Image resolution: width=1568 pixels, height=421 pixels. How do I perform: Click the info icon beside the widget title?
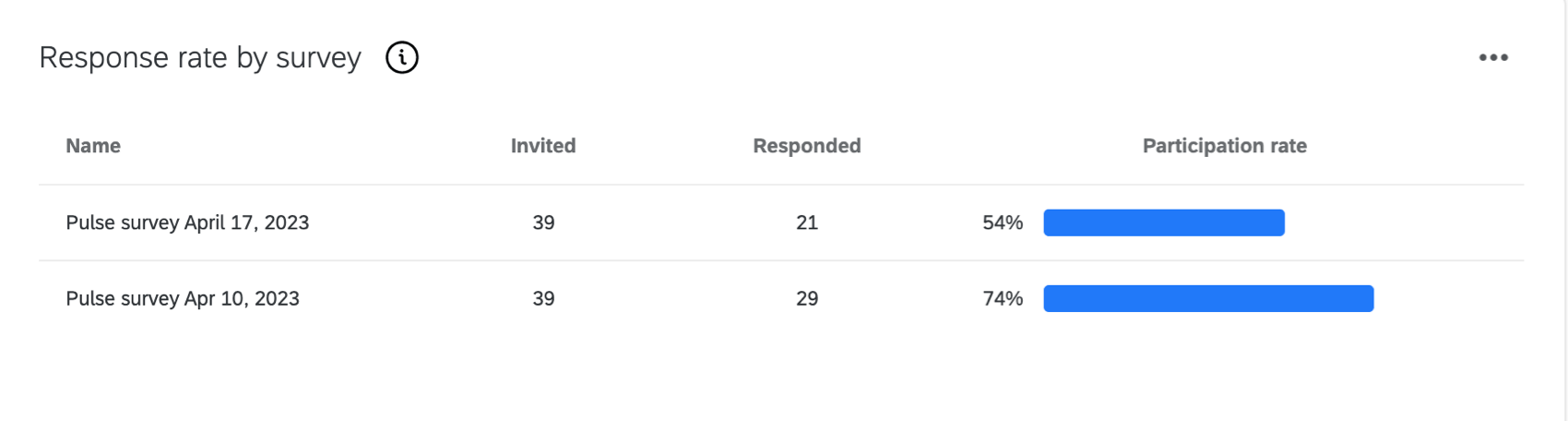tap(401, 57)
